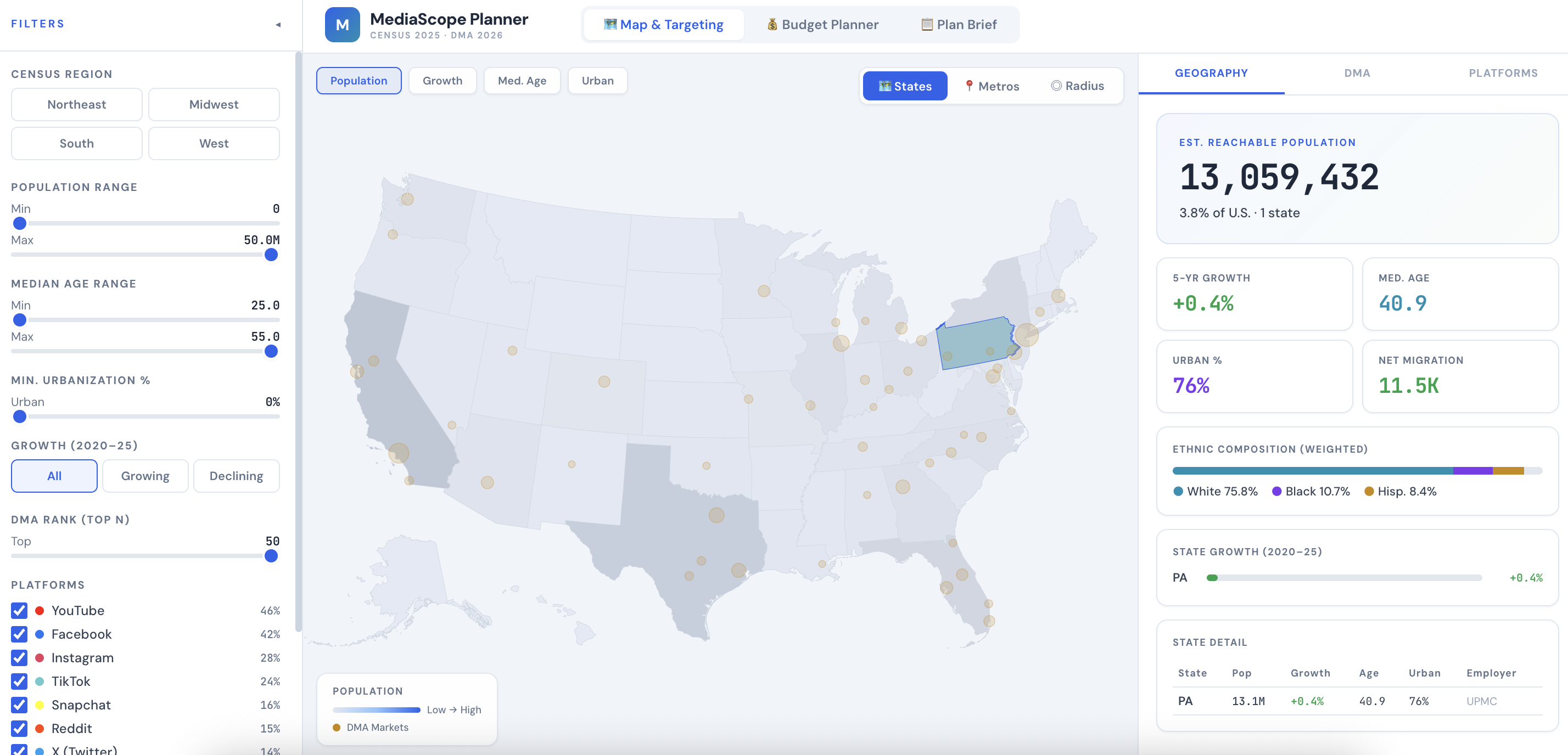Uncheck the Facebook platform checkbox
Screen dimensions: 1568x755
[x=19, y=634]
